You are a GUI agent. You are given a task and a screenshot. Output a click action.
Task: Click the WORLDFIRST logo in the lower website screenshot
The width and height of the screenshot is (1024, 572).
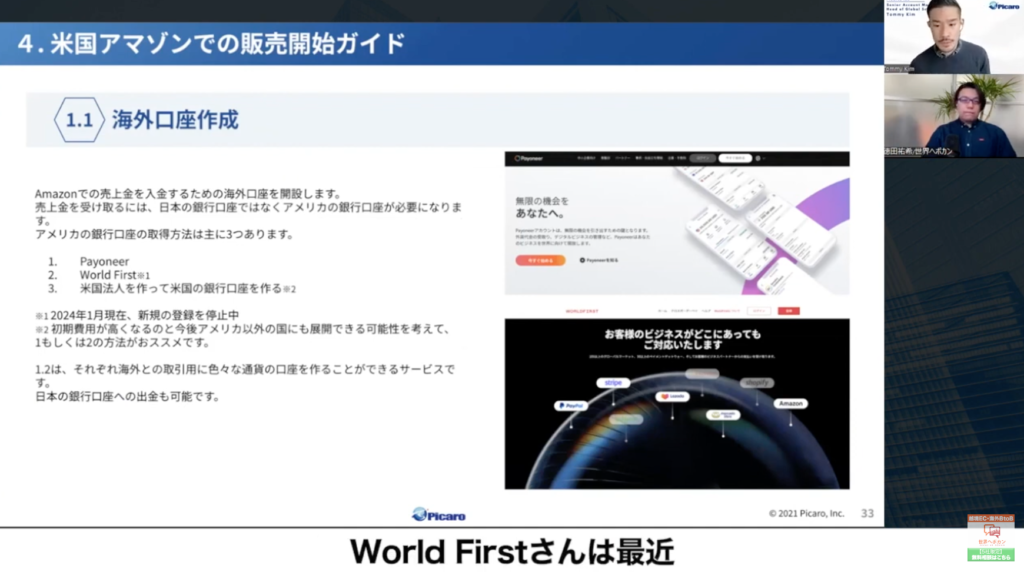[x=581, y=311]
